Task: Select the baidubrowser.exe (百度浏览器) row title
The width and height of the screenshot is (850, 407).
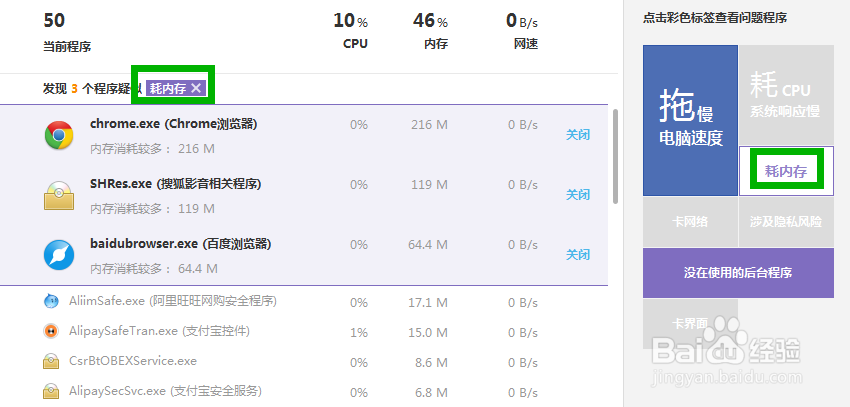Action: pyautogui.click(x=181, y=244)
